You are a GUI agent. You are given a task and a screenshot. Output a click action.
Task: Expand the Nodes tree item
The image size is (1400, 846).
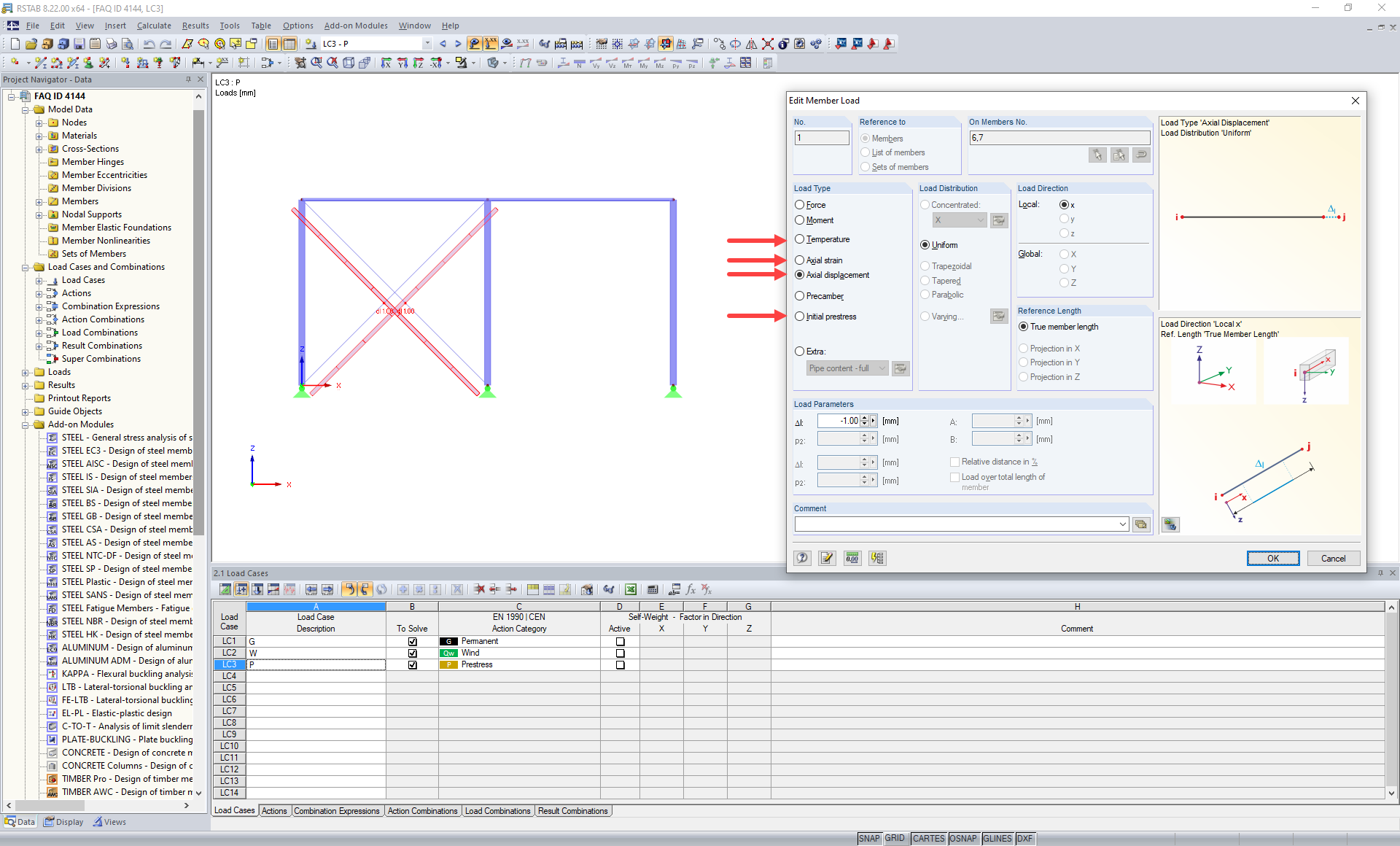tap(39, 123)
